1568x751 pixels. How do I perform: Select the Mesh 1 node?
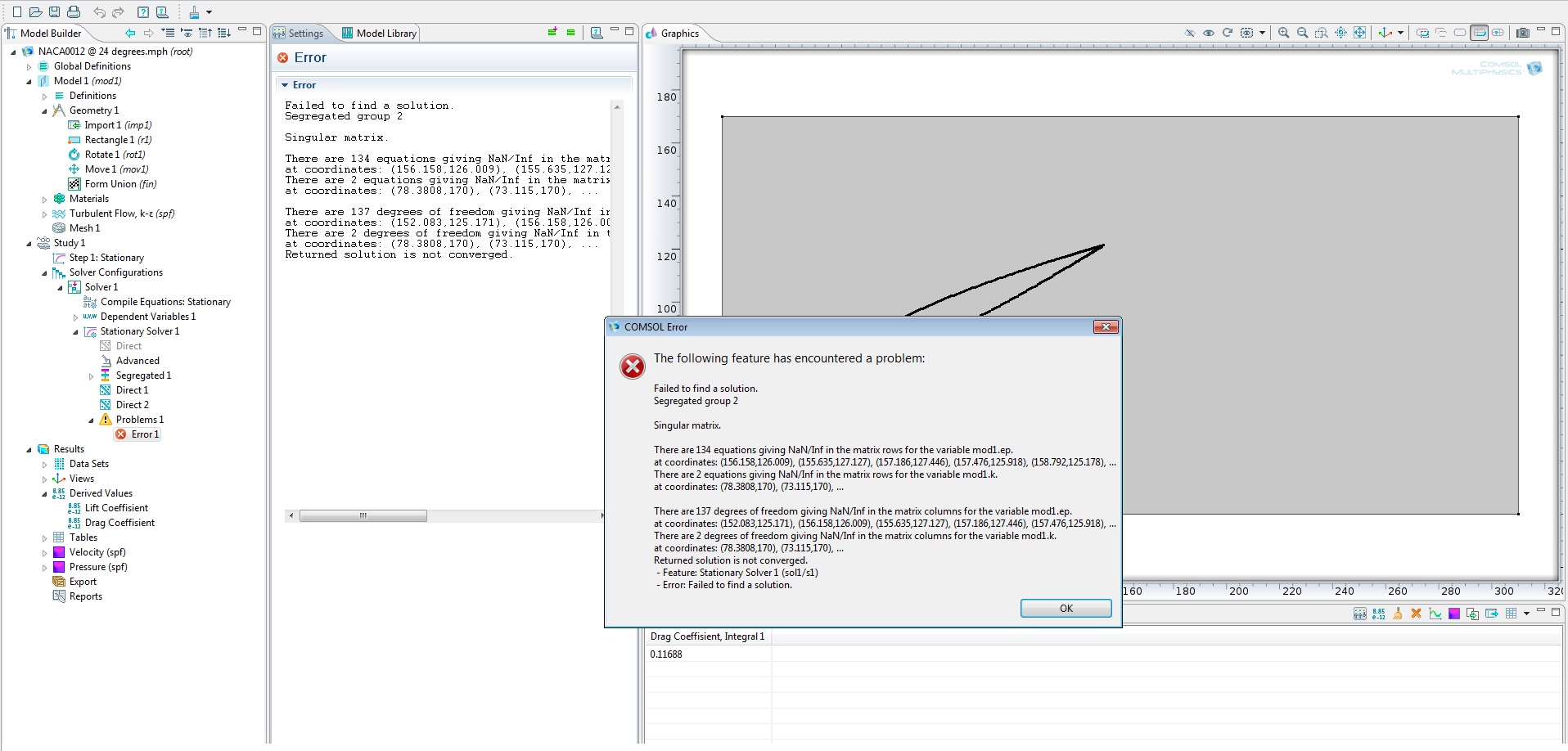(x=76, y=228)
